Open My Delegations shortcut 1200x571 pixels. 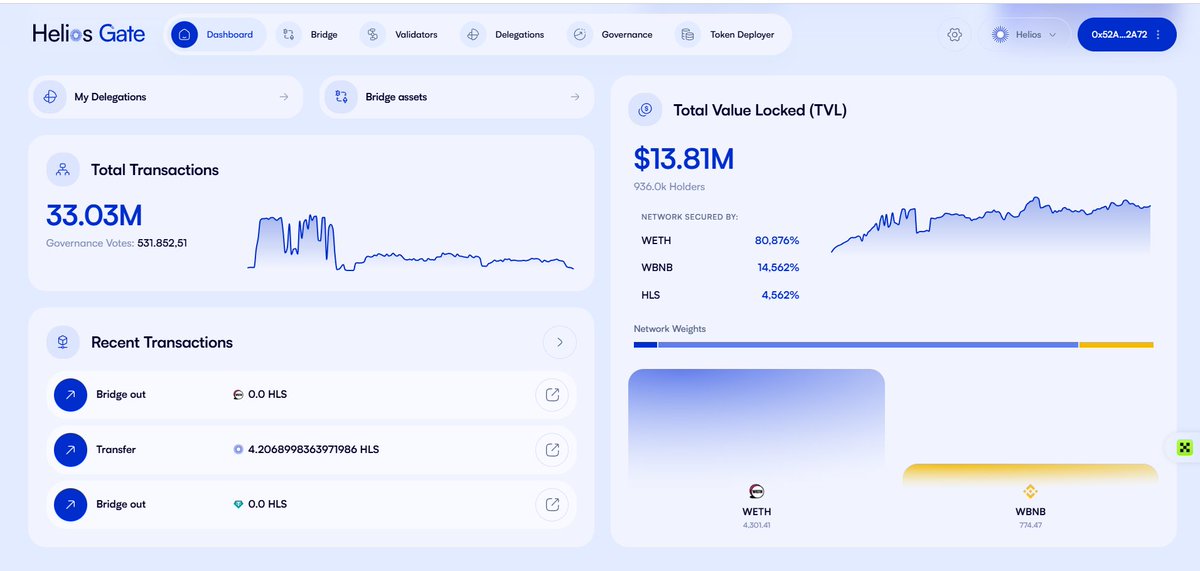pyautogui.click(x=165, y=97)
